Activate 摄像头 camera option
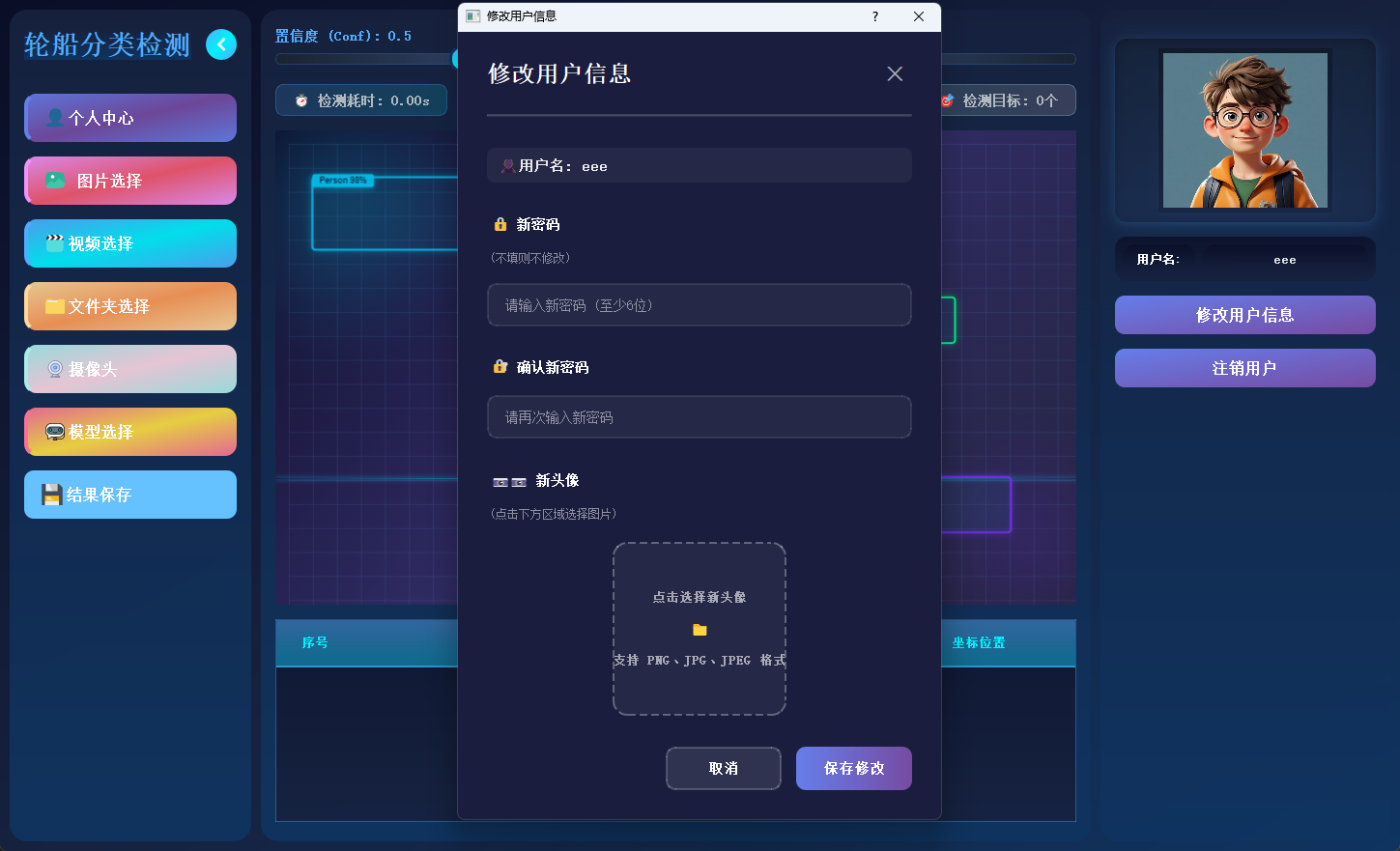 click(130, 369)
